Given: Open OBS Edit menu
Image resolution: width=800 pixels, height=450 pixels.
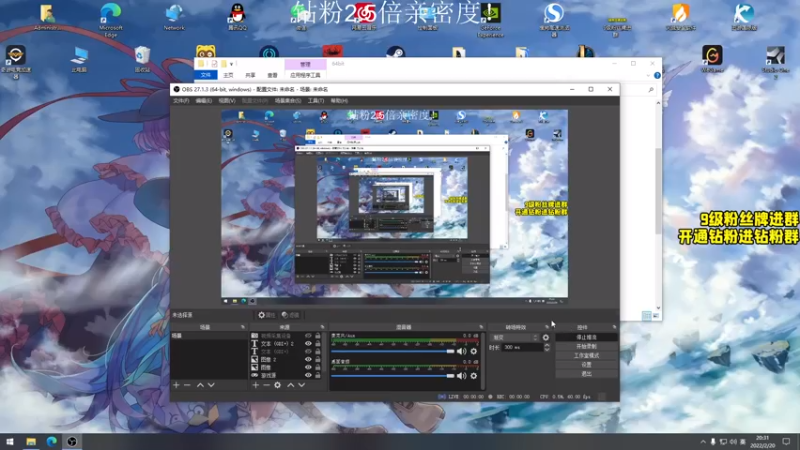Looking at the screenshot, I should point(204,101).
